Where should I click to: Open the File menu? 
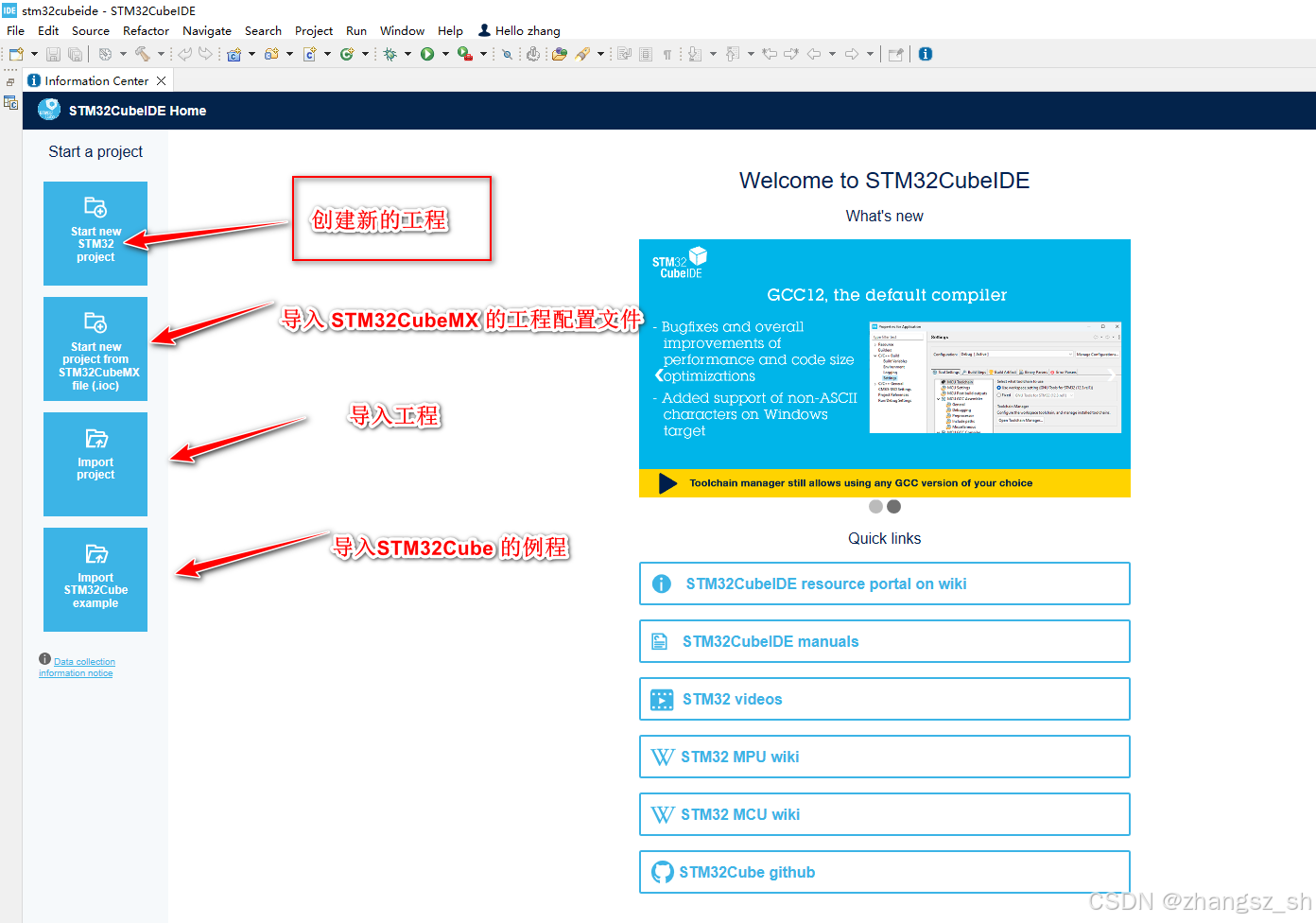(15, 30)
